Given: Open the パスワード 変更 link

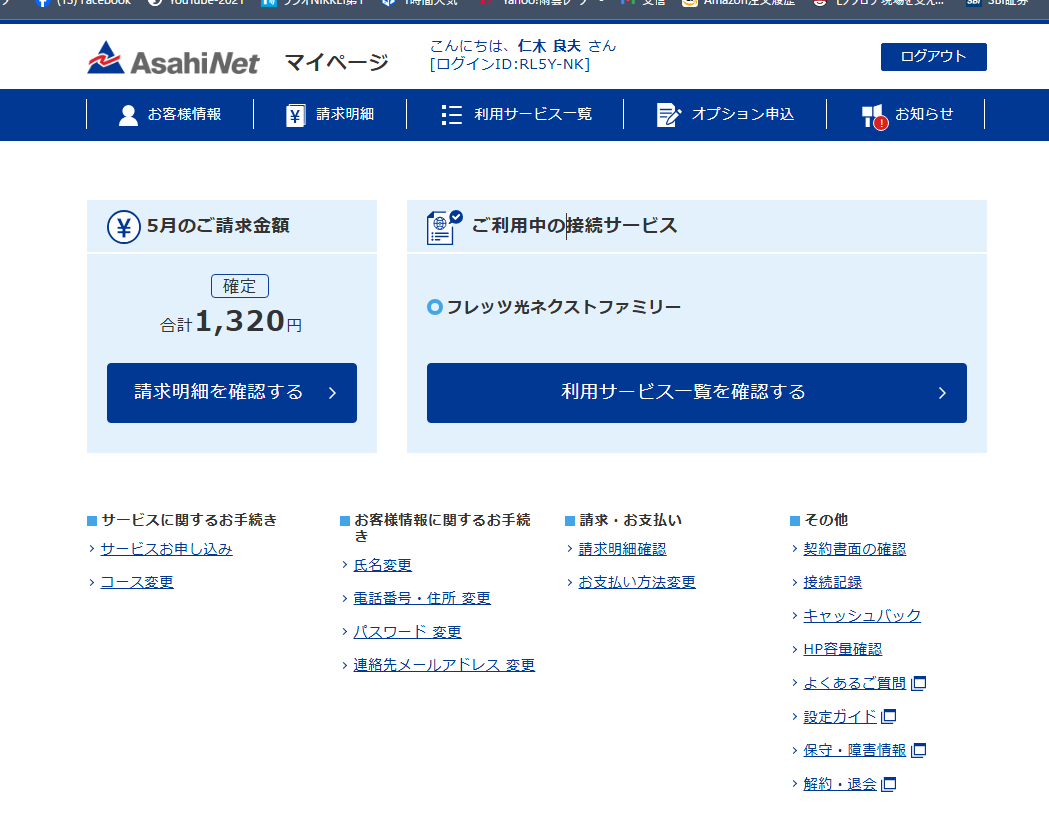Looking at the screenshot, I should [407, 632].
